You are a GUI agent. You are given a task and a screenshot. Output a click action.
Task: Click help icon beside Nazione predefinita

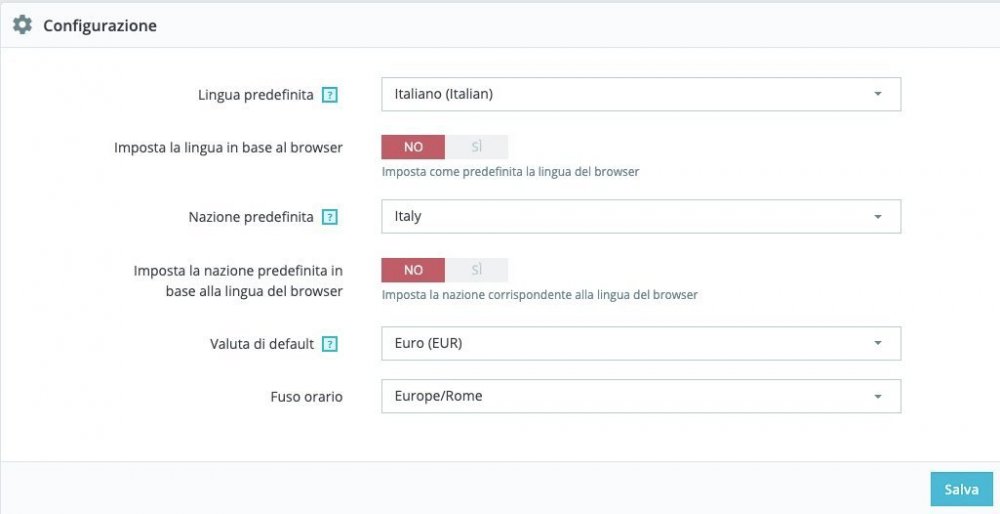pos(330,217)
